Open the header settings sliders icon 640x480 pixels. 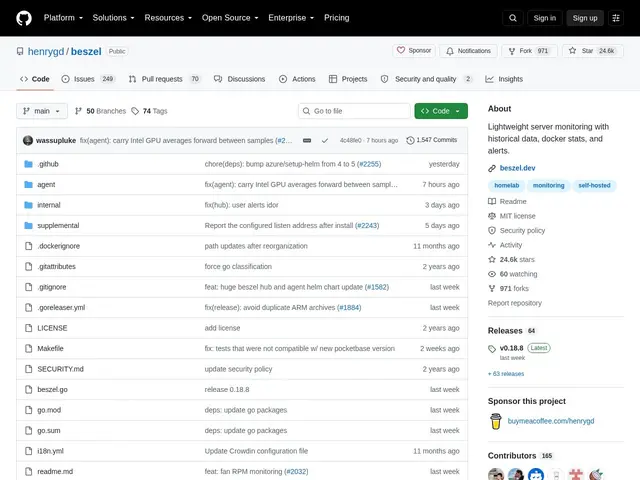616,18
